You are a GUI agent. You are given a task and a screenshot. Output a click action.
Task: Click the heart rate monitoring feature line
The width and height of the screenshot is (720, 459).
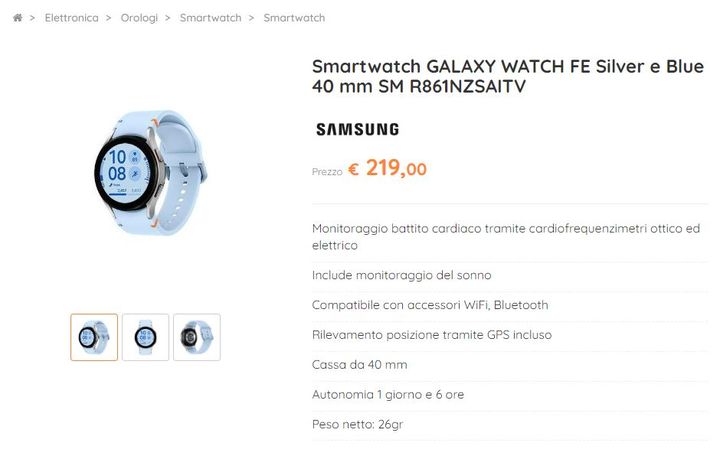click(506, 237)
